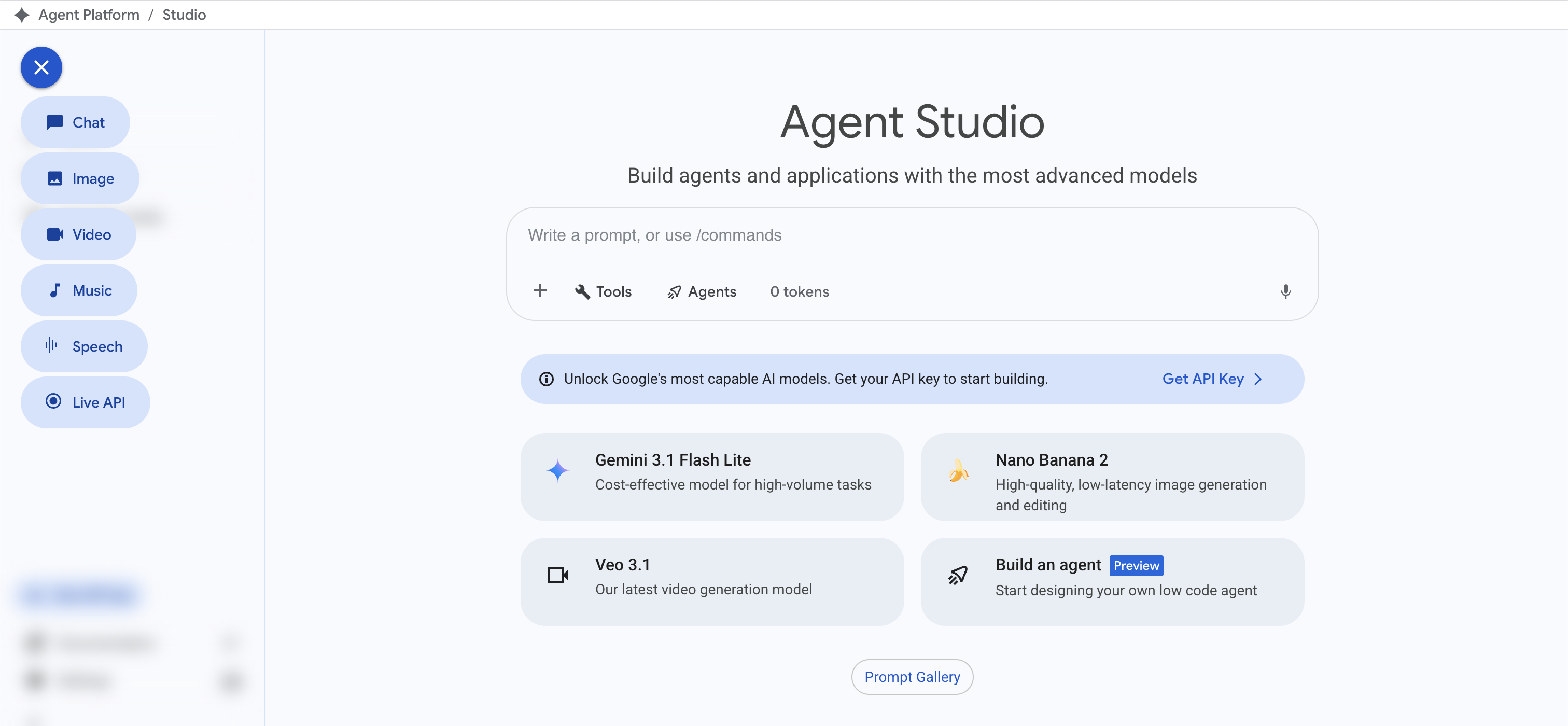The image size is (1568, 726).
Task: Close the expanded menu with the X button
Action: point(41,67)
